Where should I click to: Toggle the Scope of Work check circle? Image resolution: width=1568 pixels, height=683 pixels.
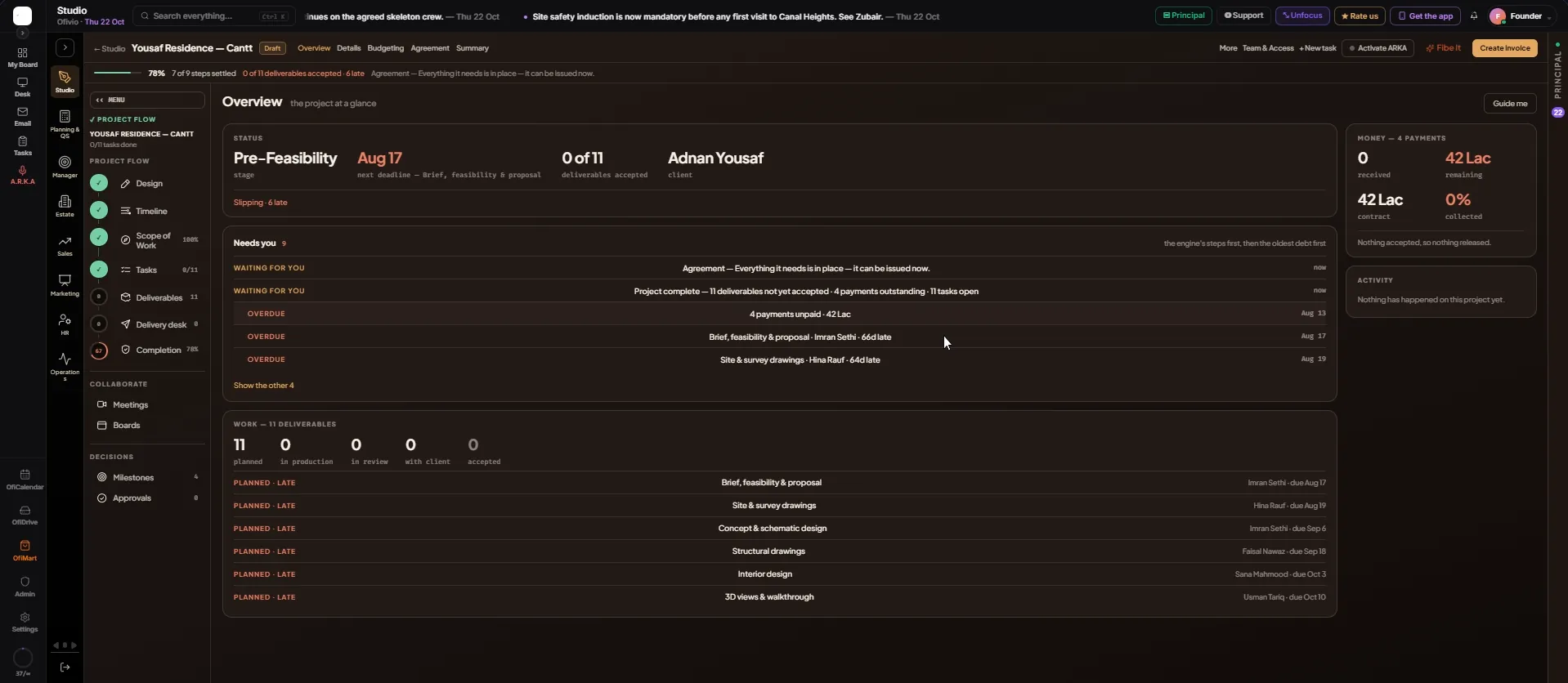tap(99, 237)
